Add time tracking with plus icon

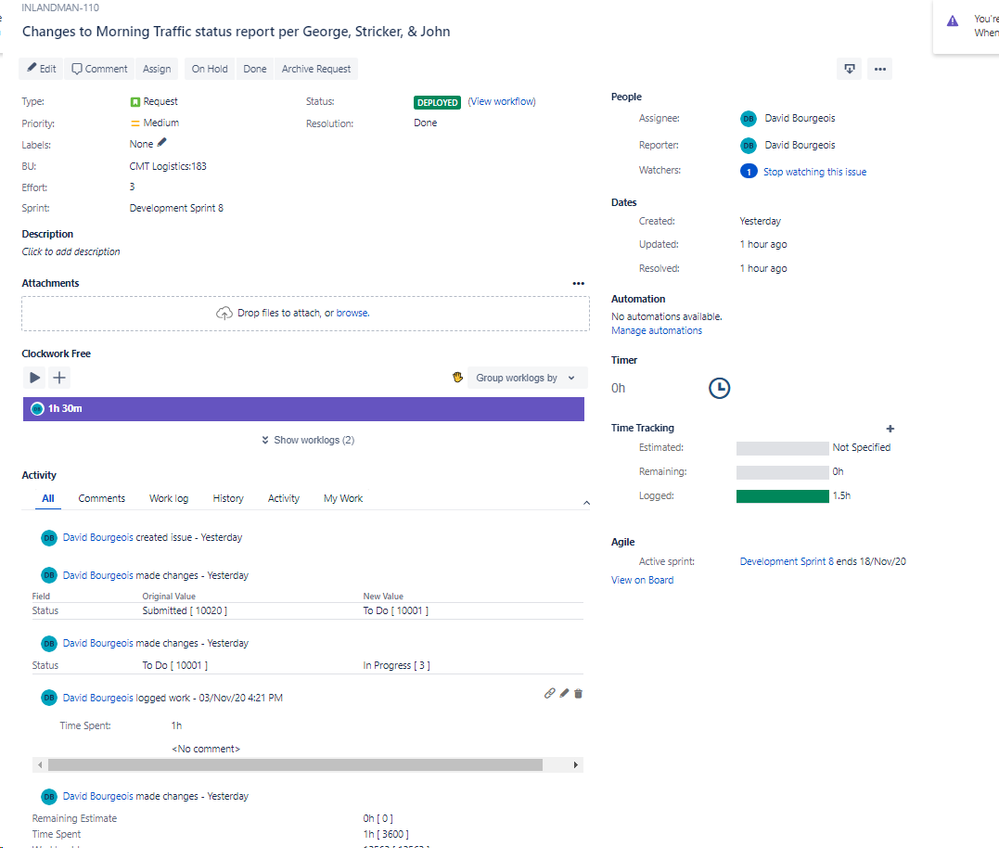(890, 429)
